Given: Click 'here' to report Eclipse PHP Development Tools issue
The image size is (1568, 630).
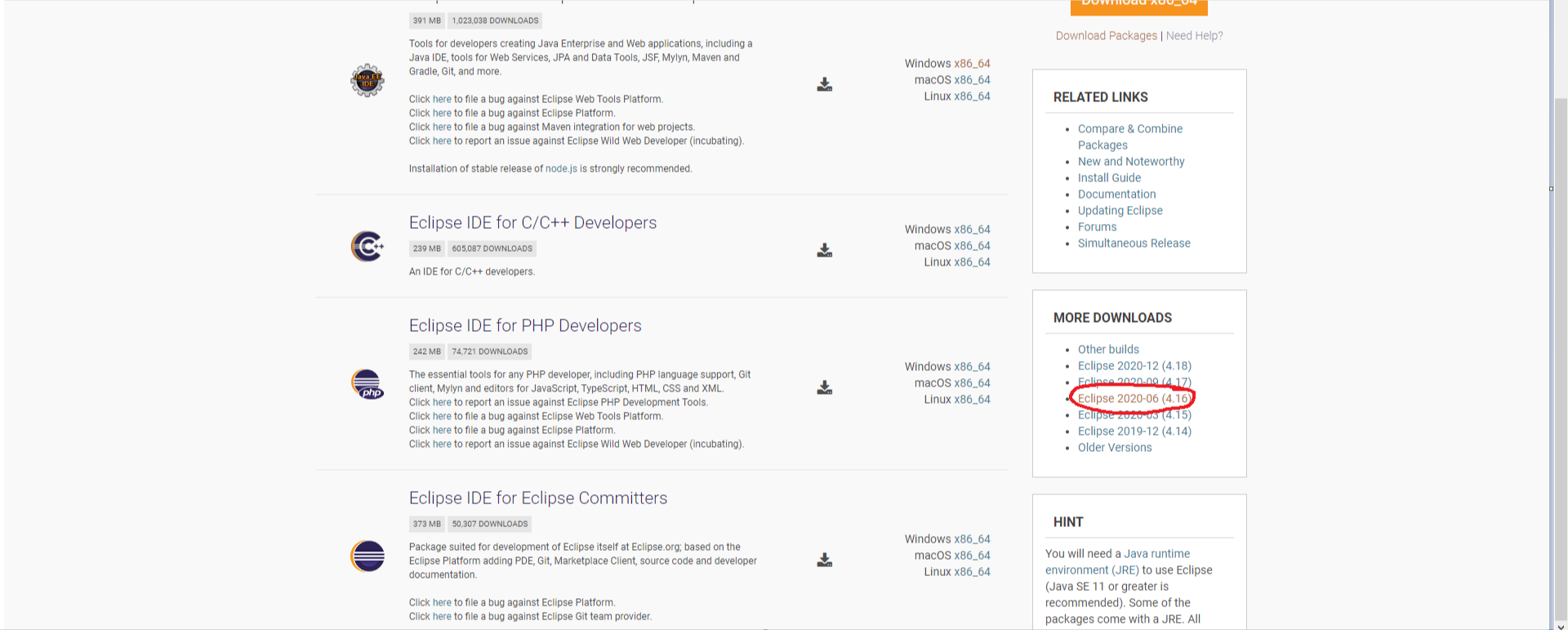Looking at the screenshot, I should 442,403.
